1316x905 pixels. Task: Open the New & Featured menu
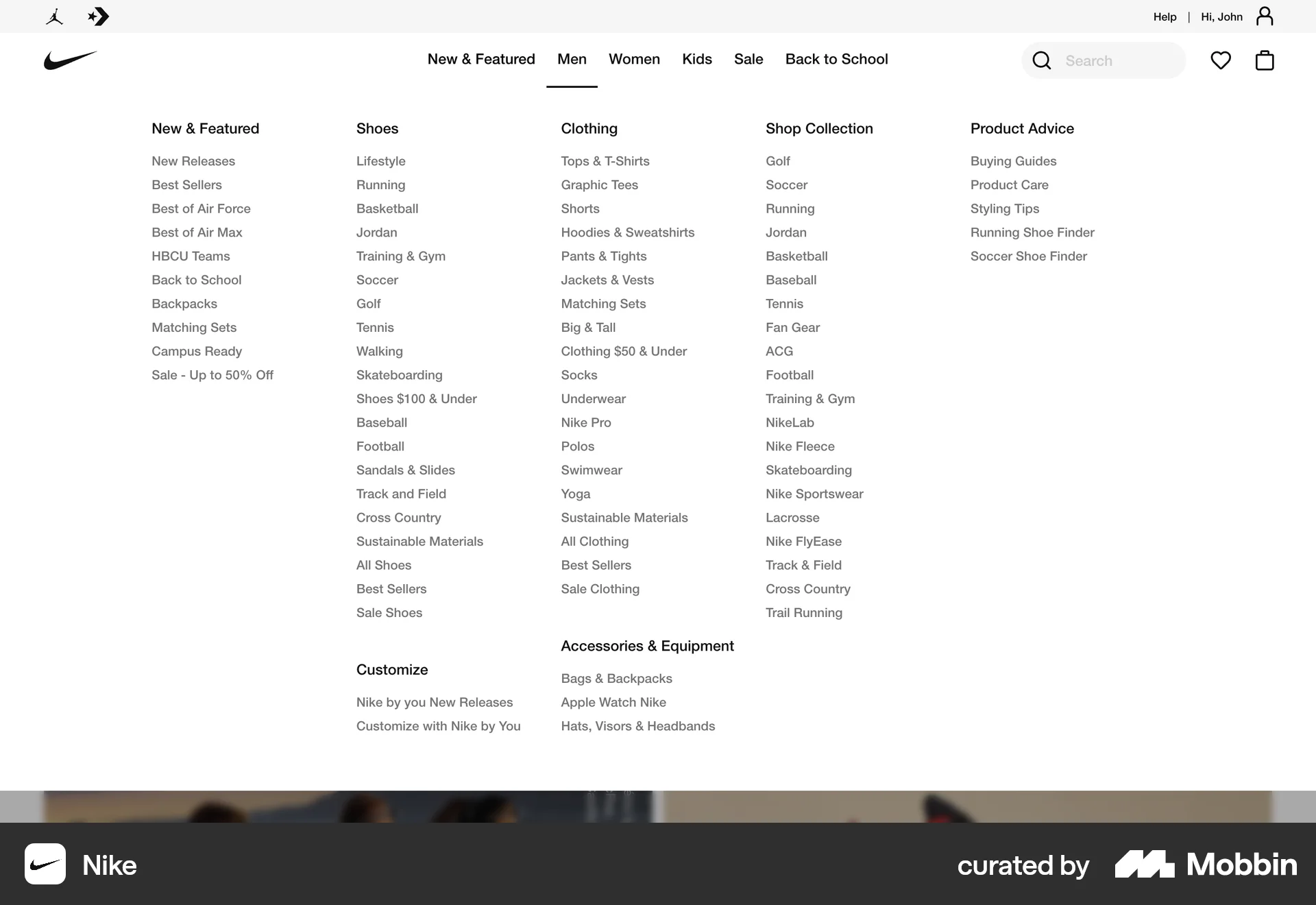pos(481,59)
